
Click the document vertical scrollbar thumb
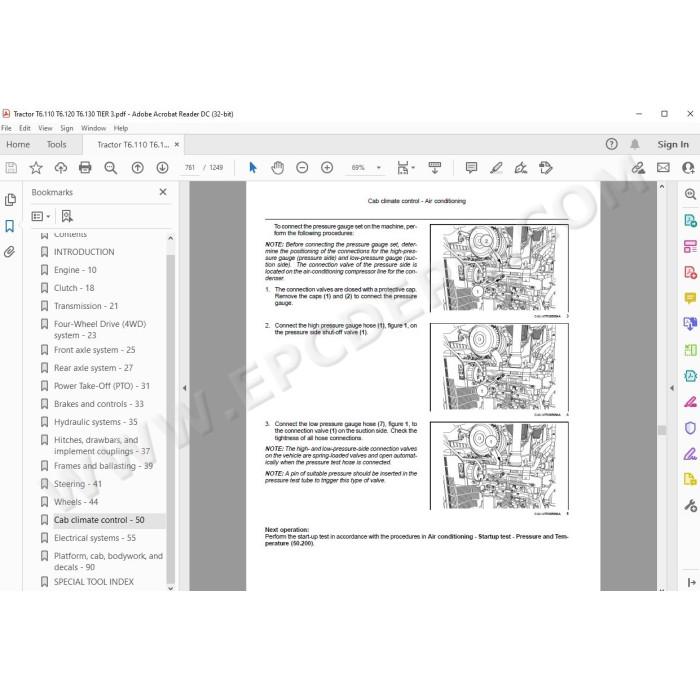(662, 430)
